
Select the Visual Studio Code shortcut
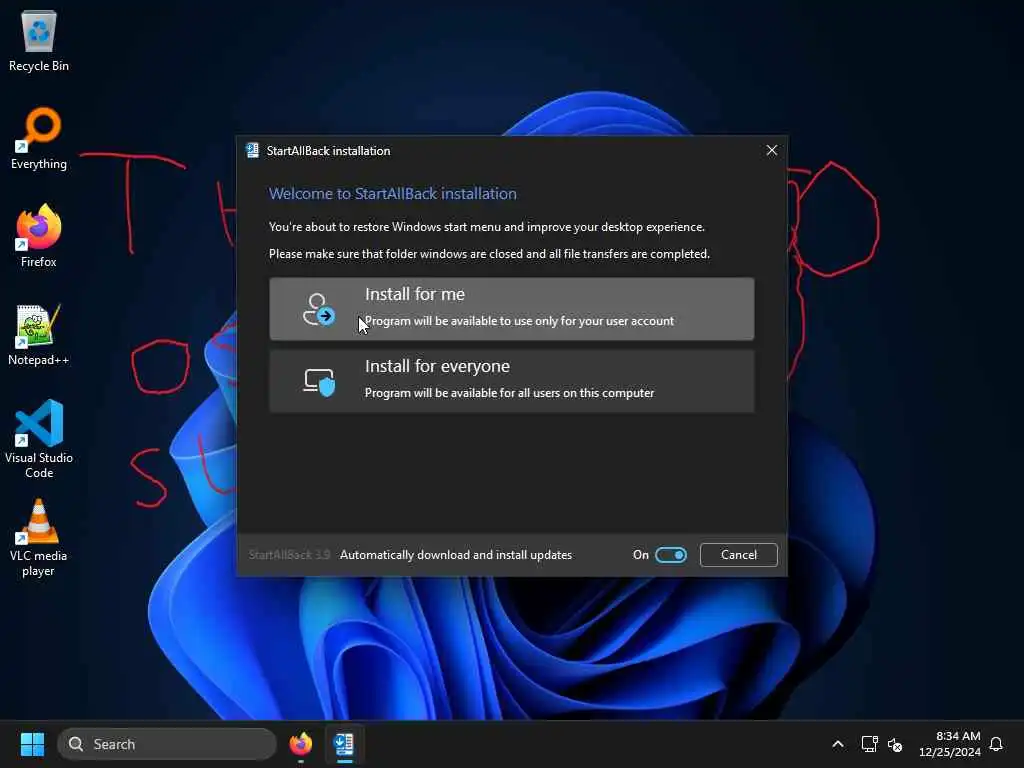(x=39, y=439)
